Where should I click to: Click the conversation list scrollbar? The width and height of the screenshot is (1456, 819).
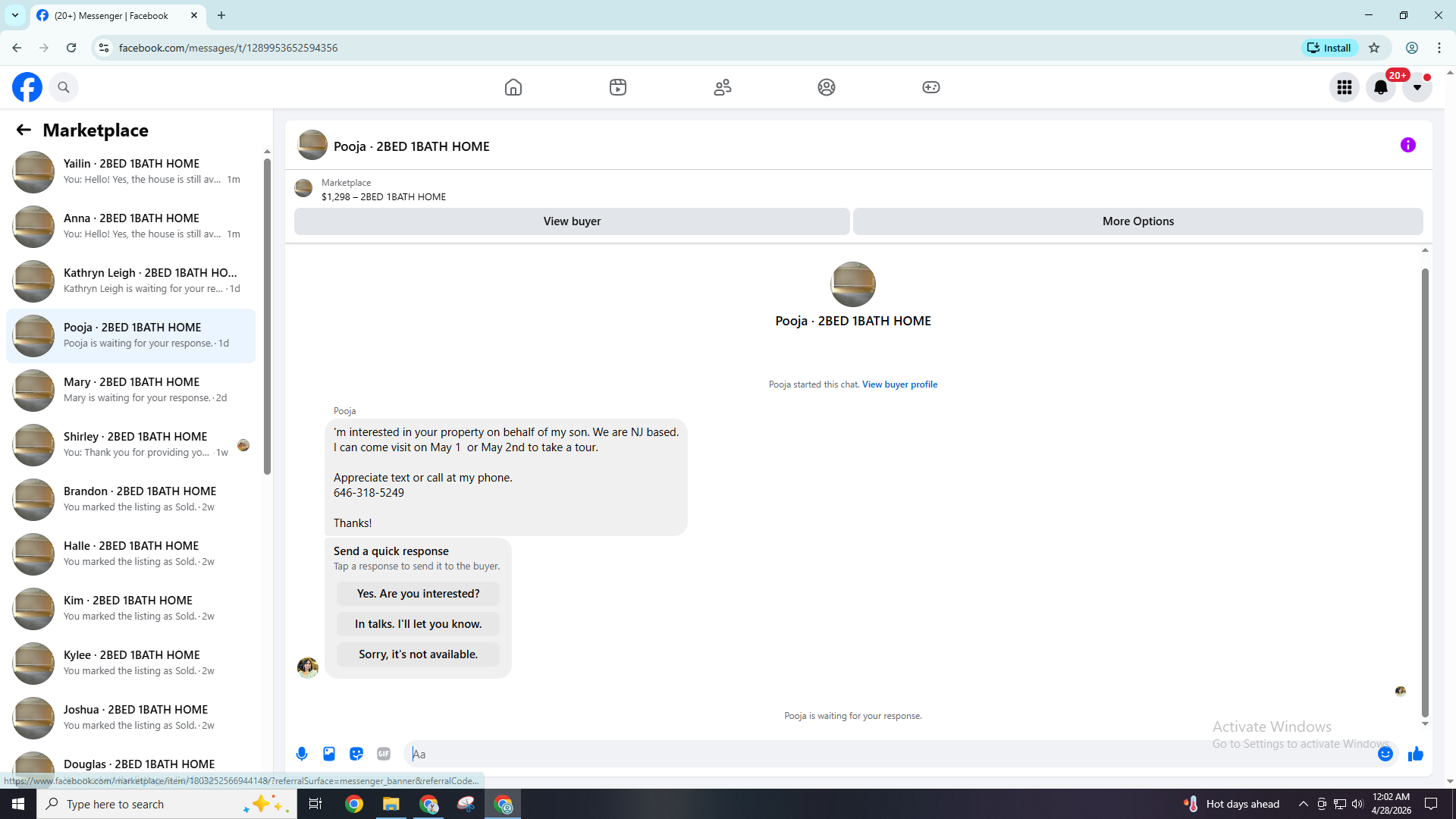coord(267,317)
